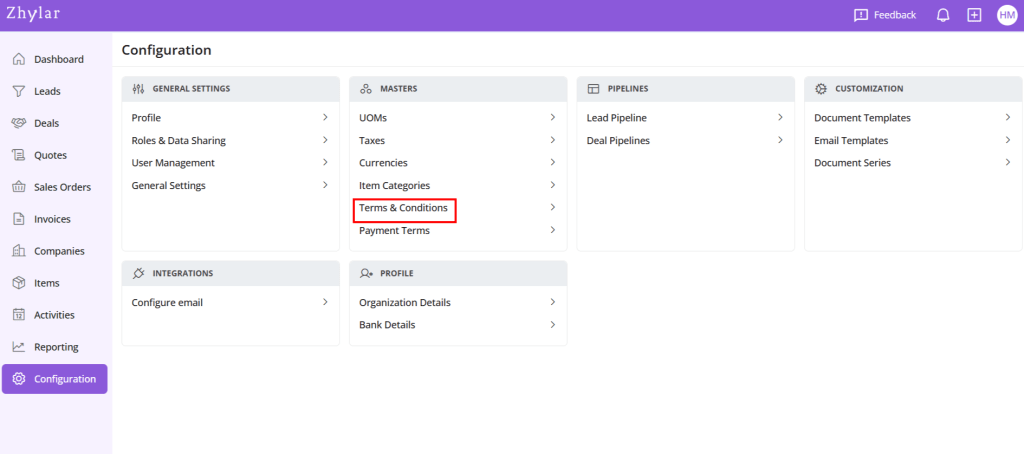Open Dashboard from the sidebar

[58, 59]
